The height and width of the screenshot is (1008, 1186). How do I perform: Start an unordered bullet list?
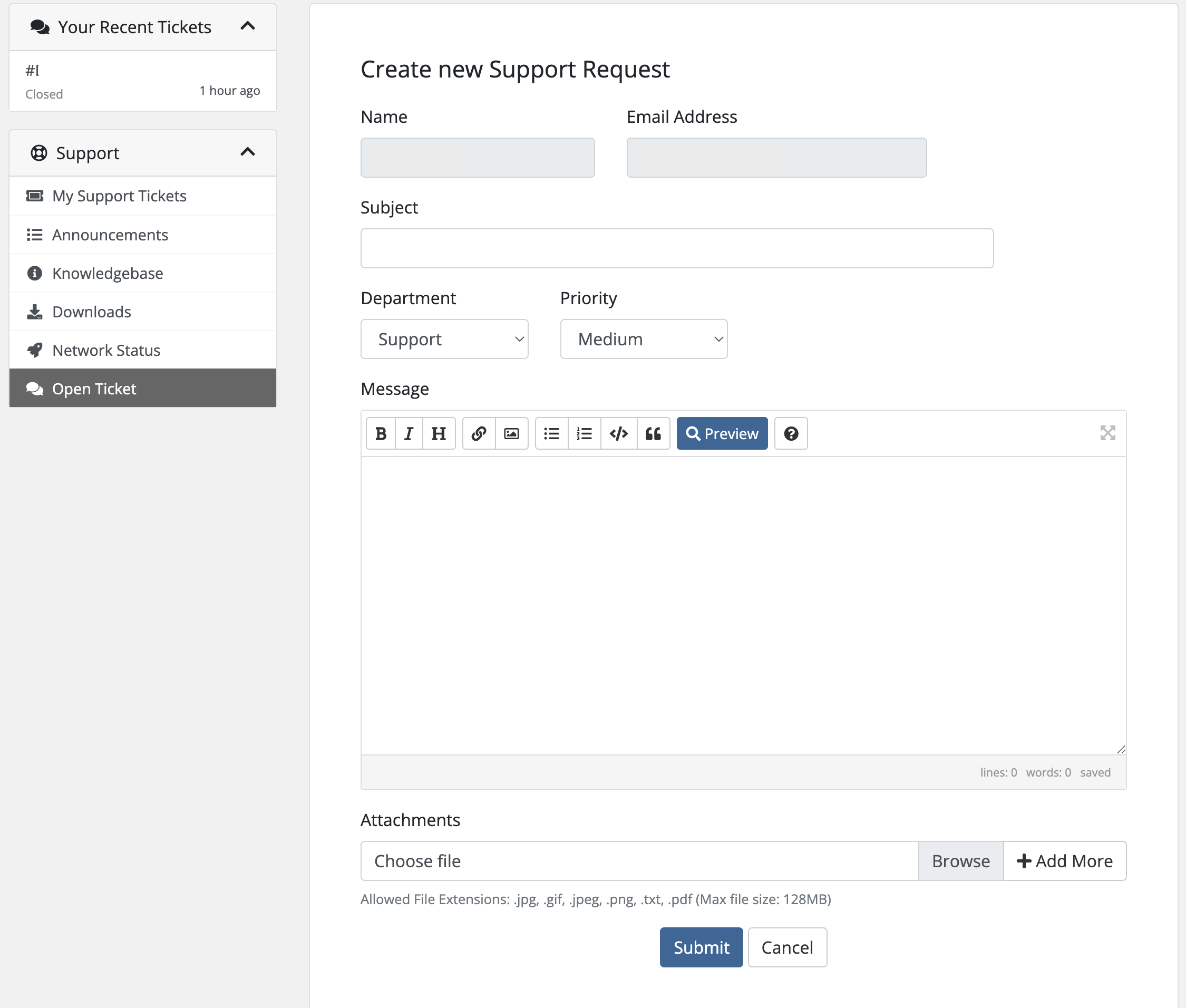(551, 434)
